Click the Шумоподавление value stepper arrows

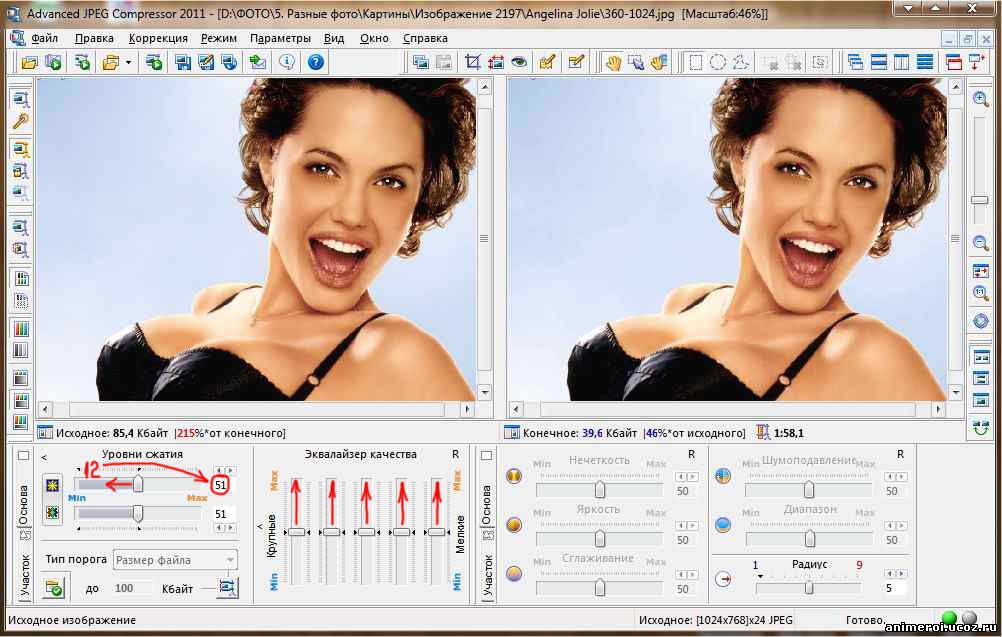click(x=895, y=477)
